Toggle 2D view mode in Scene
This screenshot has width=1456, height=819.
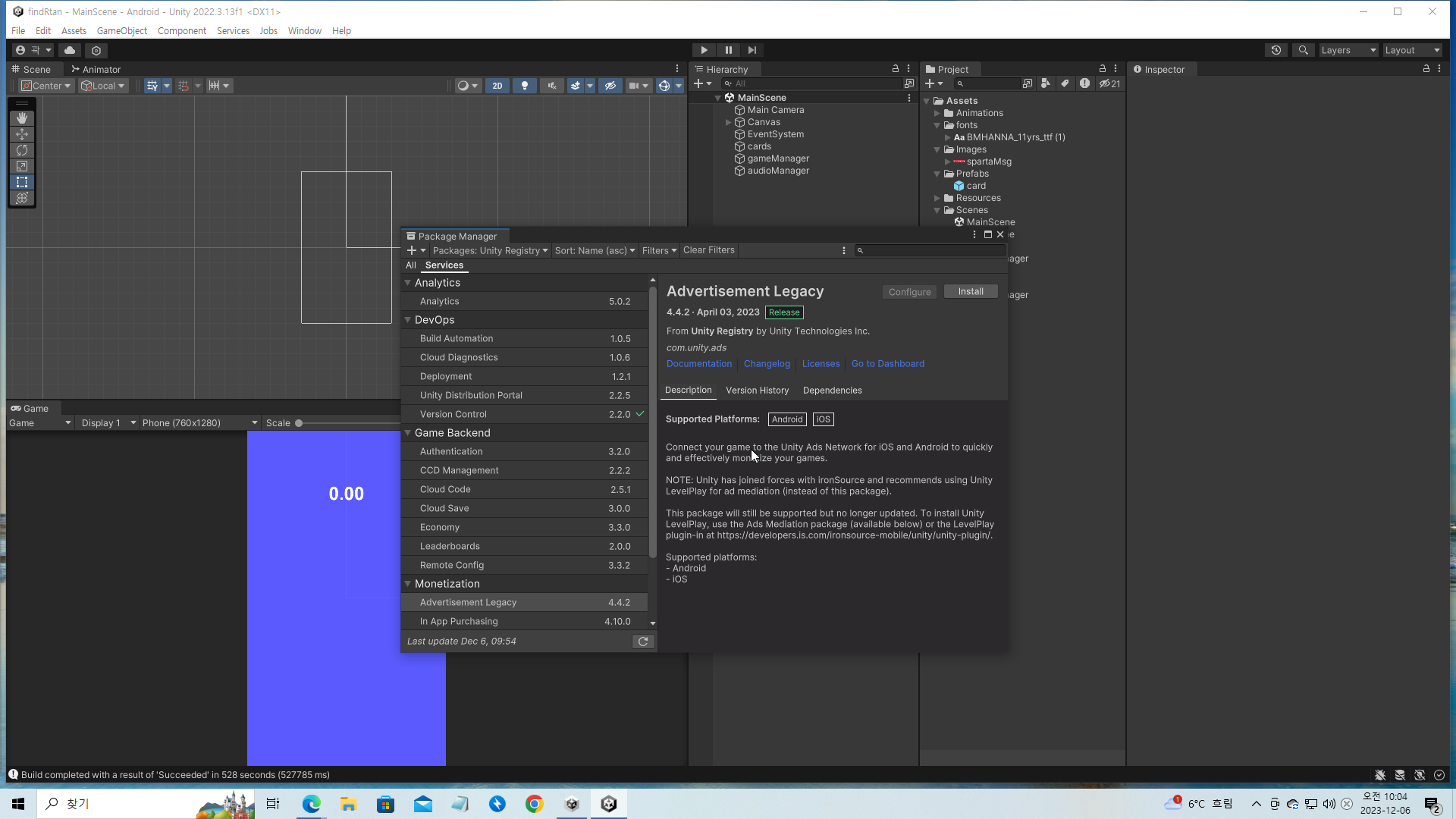click(x=497, y=86)
